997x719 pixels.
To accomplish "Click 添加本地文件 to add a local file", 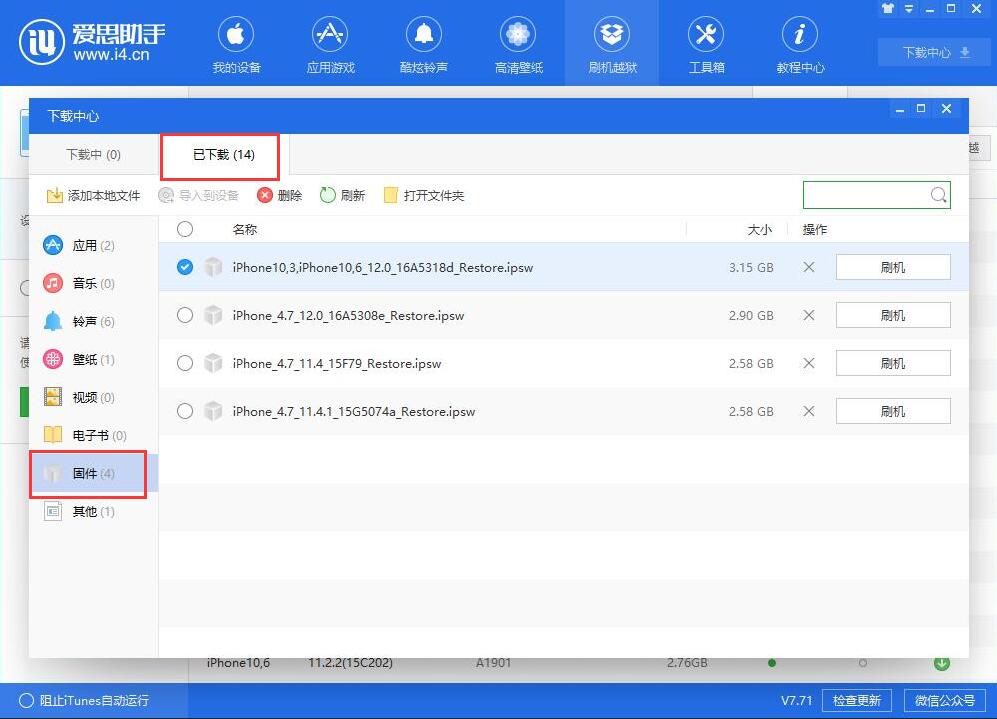I will click(x=97, y=194).
